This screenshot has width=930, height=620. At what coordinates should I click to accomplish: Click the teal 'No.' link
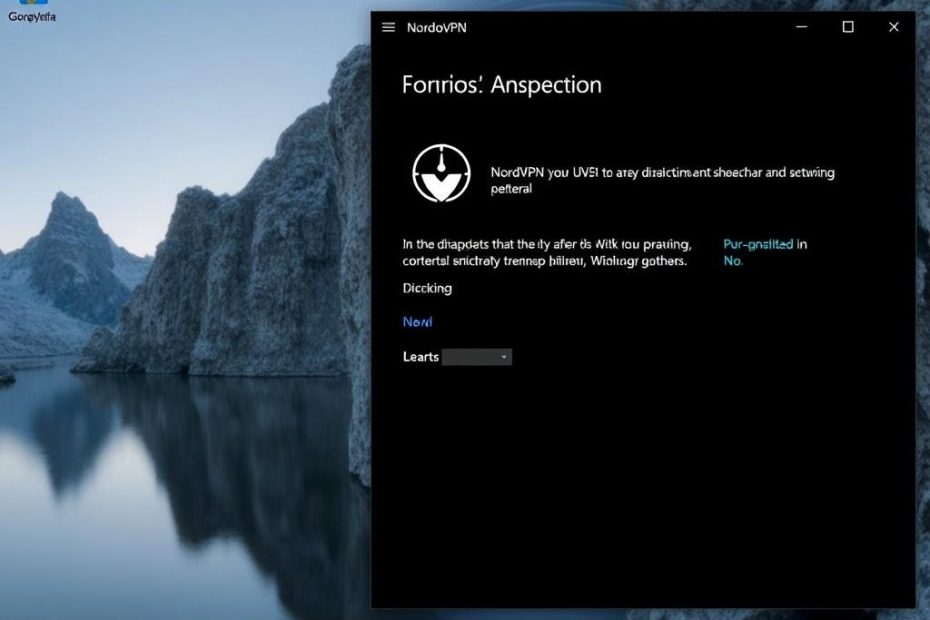(x=732, y=261)
